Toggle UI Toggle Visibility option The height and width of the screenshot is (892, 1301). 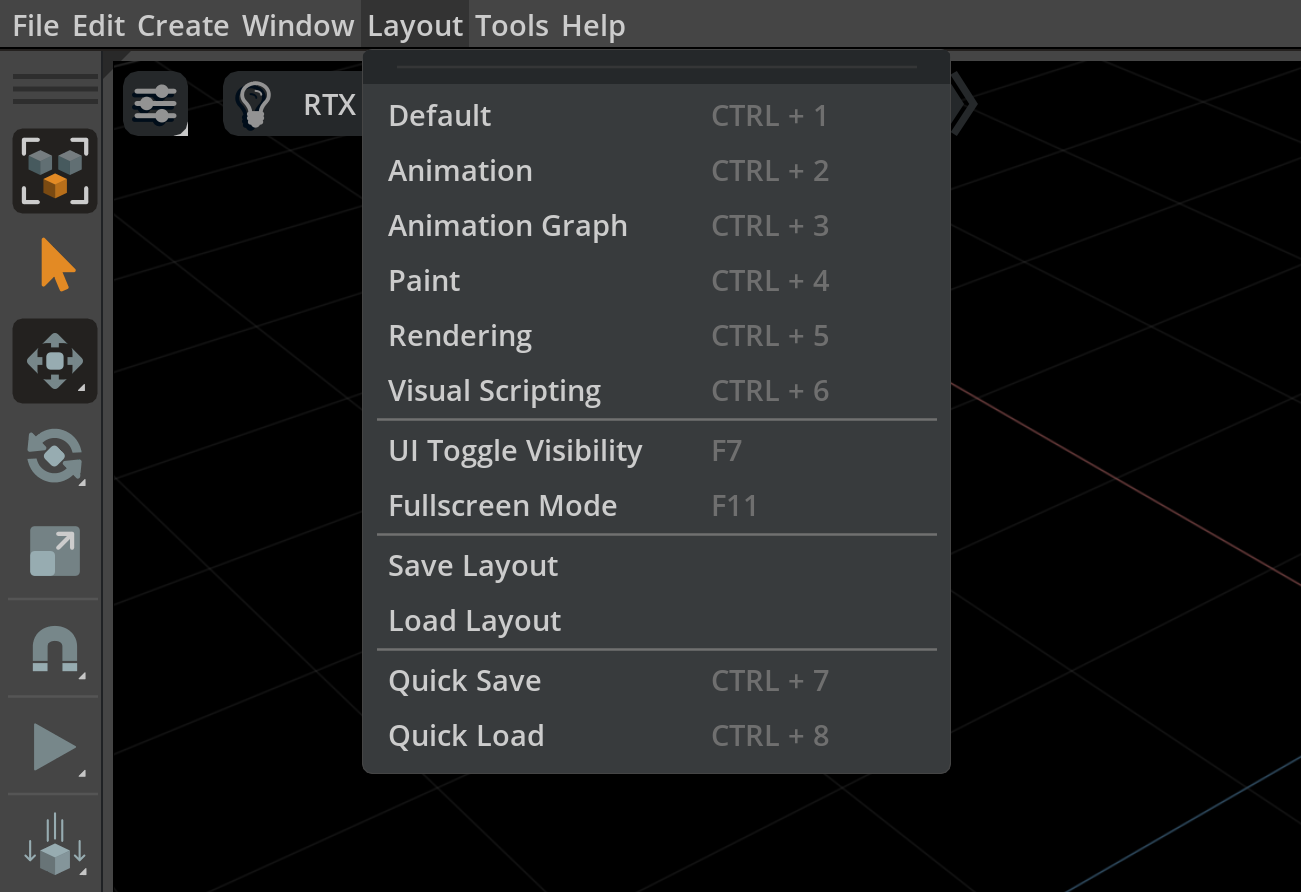656,451
